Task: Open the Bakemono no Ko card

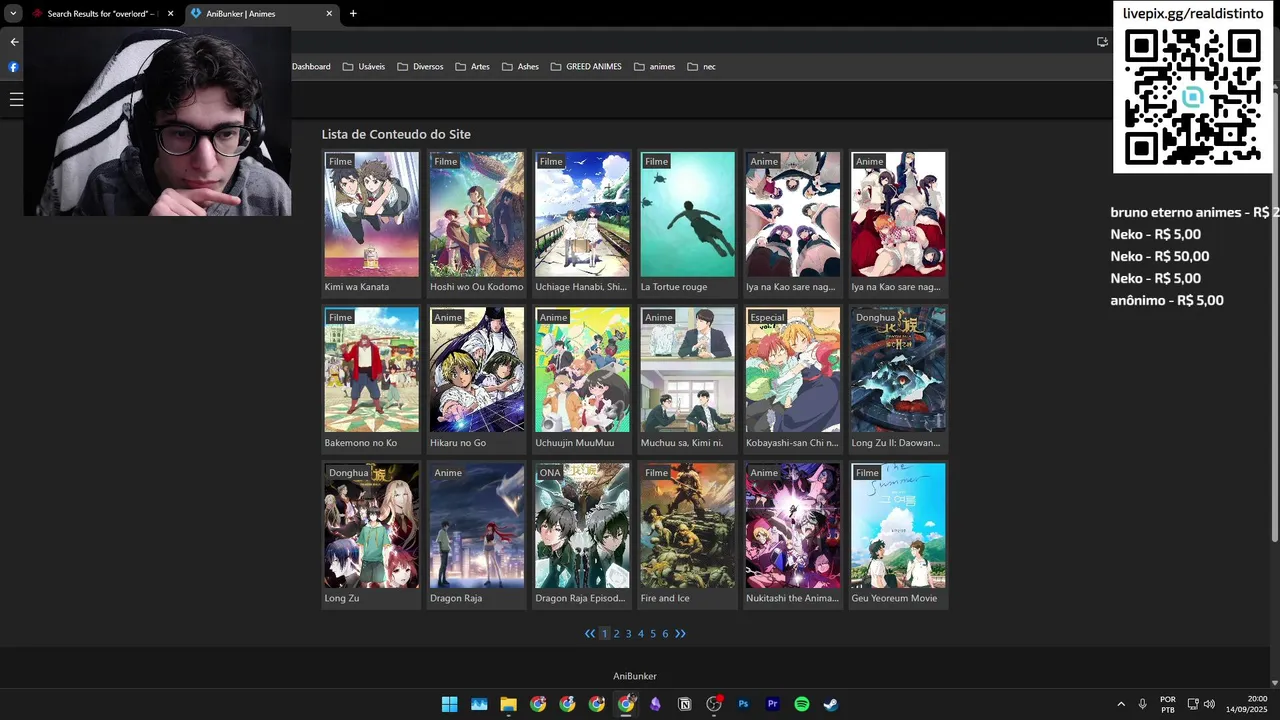Action: (x=371, y=380)
